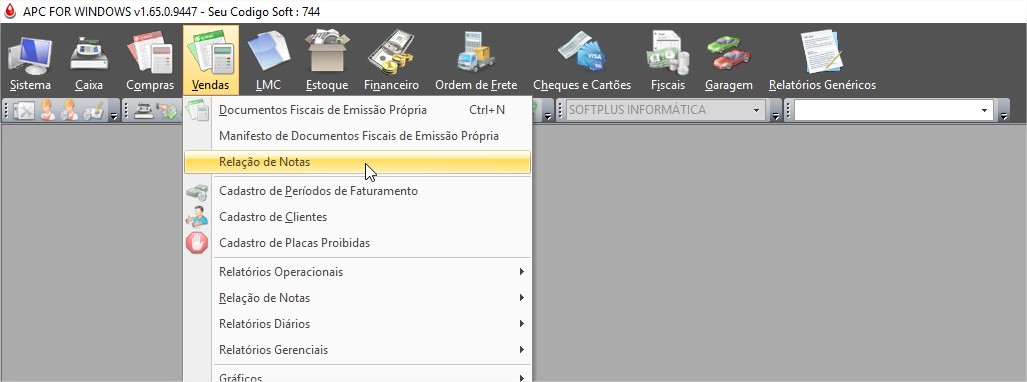Select Documentos Fiscais de Emissão Própria
1027x382 pixels.
point(358,110)
